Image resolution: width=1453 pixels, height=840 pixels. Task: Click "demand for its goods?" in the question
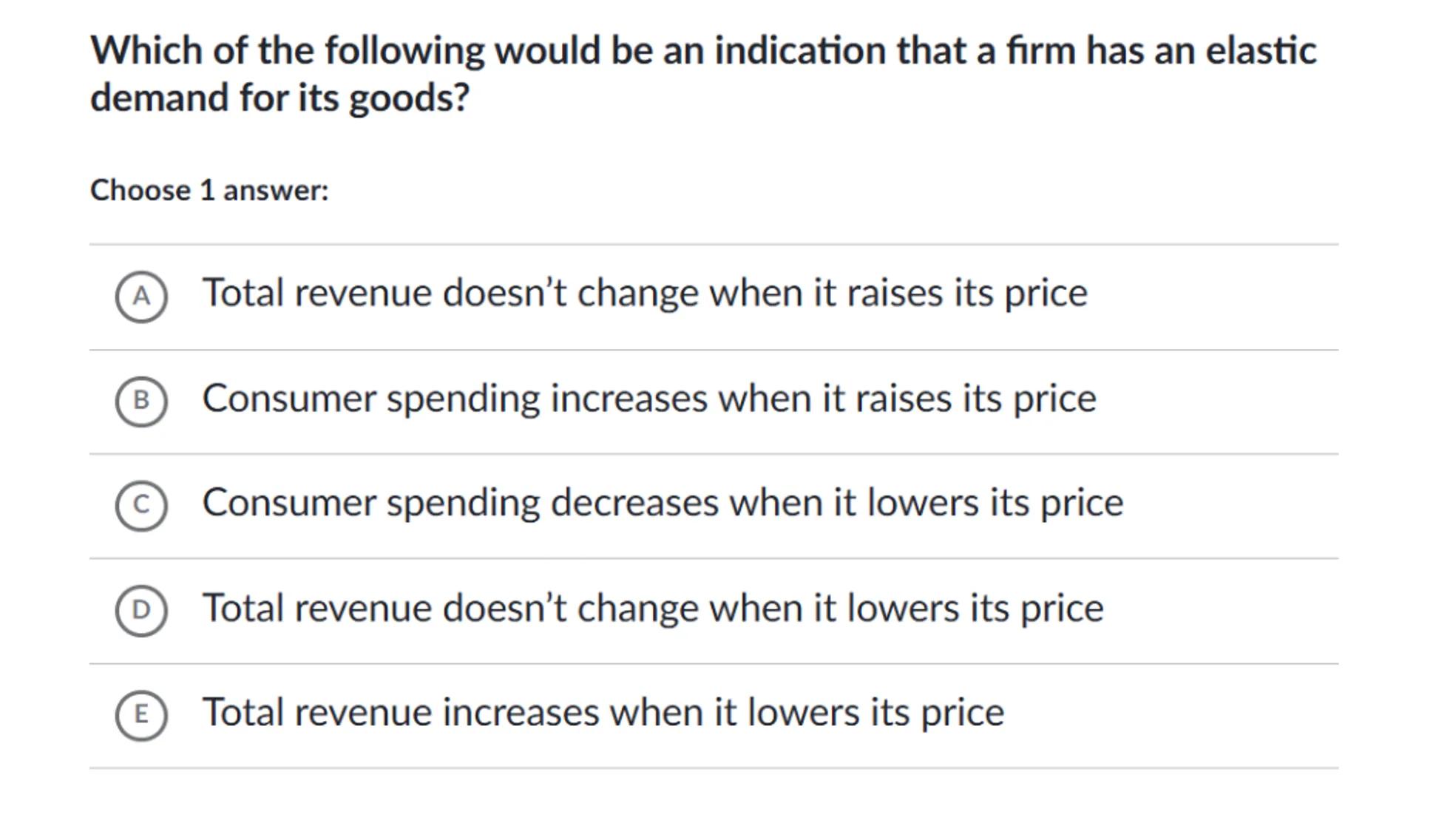[280, 98]
